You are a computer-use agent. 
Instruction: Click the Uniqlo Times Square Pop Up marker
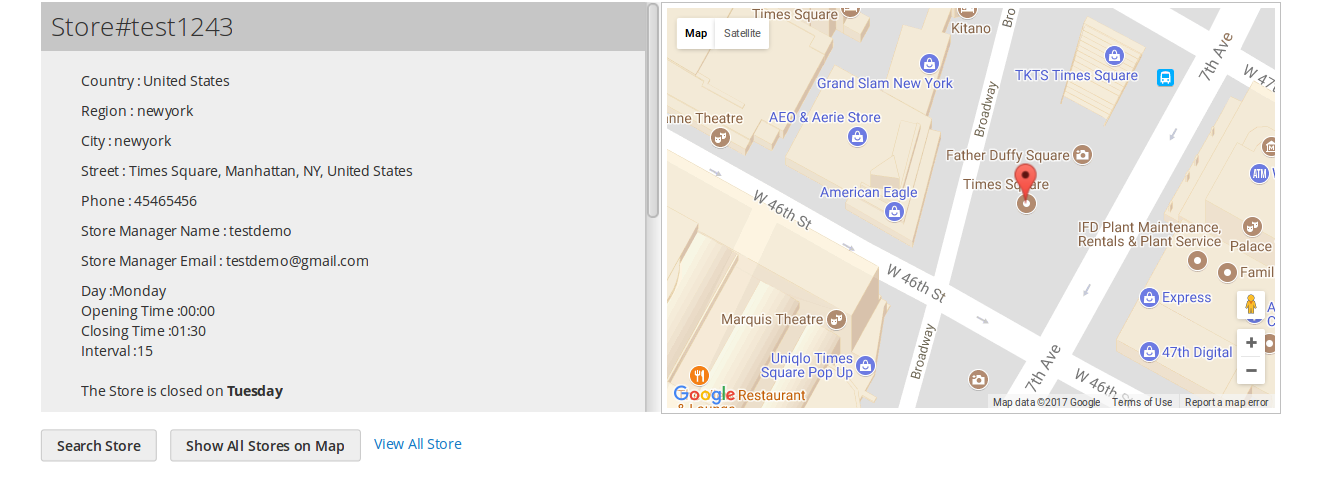[866, 365]
